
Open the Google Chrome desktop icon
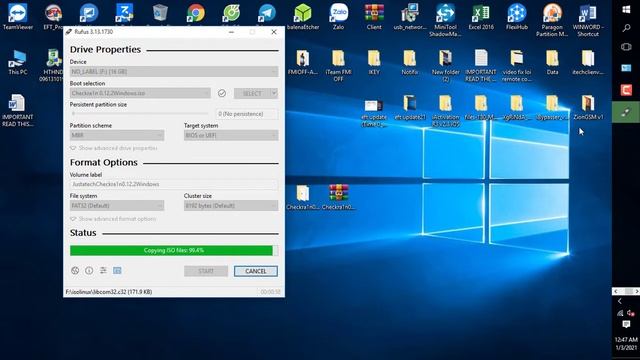[x=196, y=13]
